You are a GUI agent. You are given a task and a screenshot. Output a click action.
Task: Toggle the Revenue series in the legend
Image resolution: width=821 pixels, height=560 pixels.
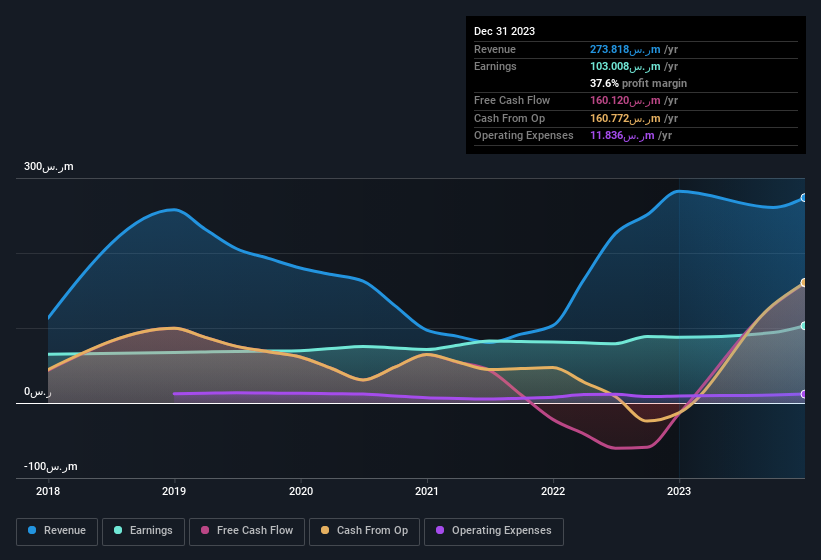pos(58,531)
